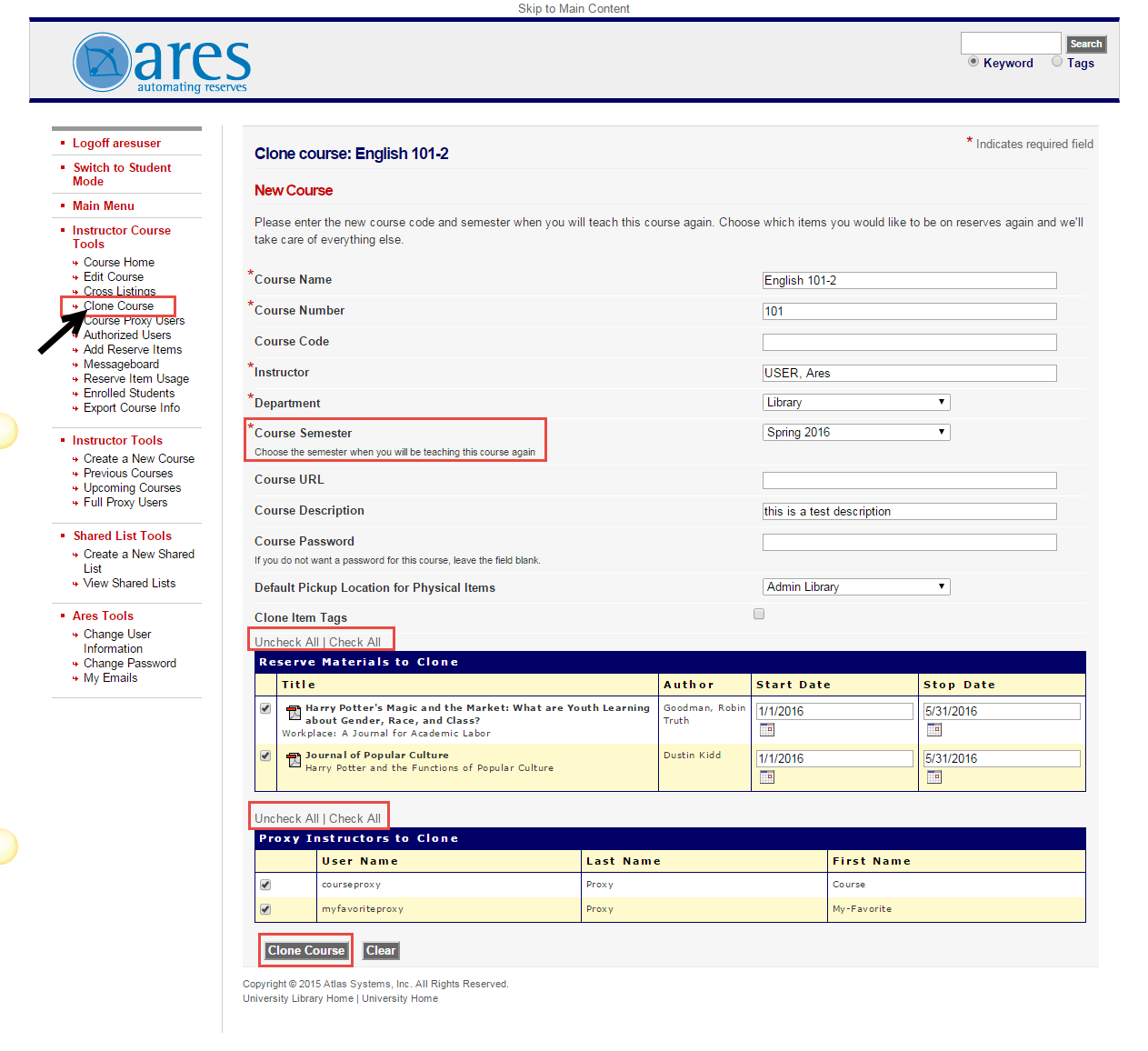Click the Clone Course button
The image size is (1148, 1051).
click(305, 950)
